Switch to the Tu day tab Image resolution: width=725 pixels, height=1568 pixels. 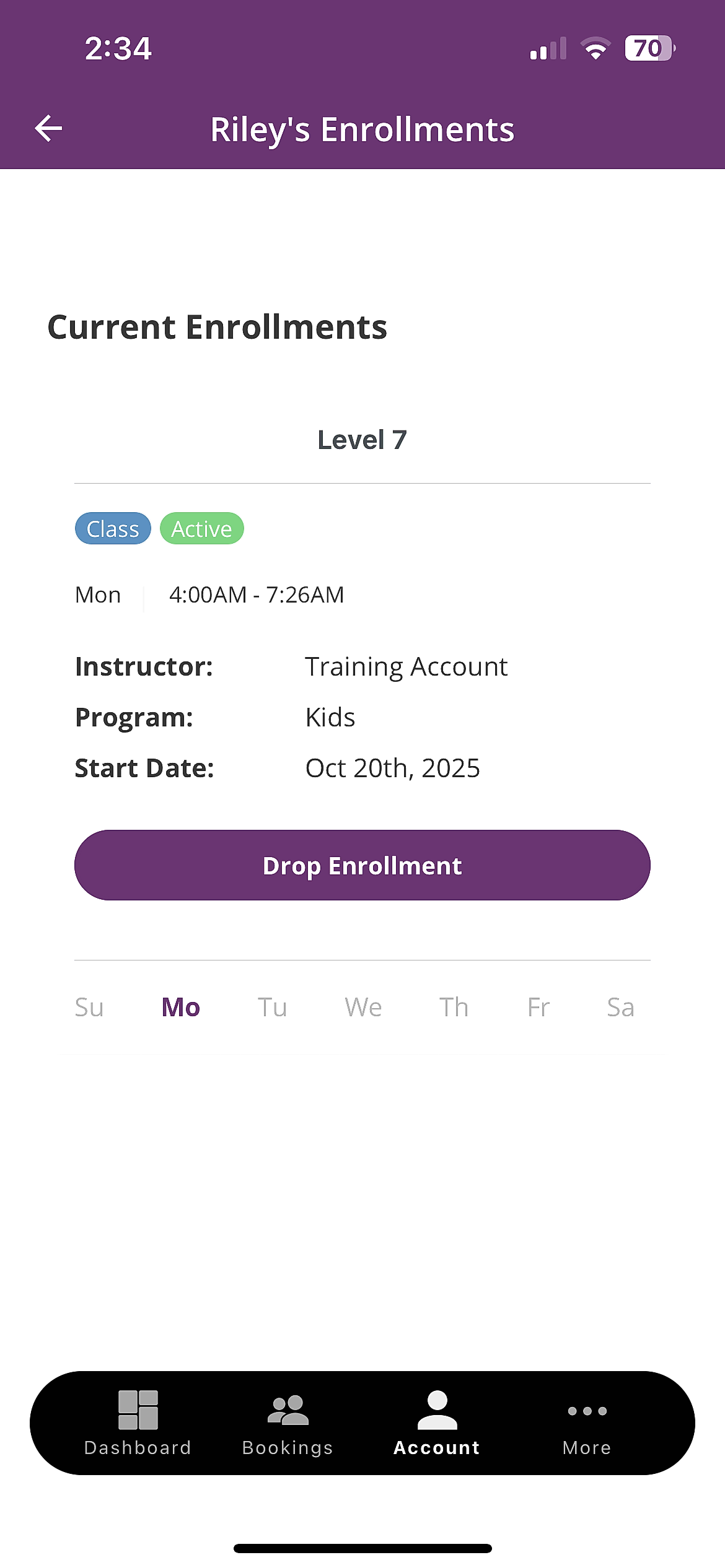272,1008
